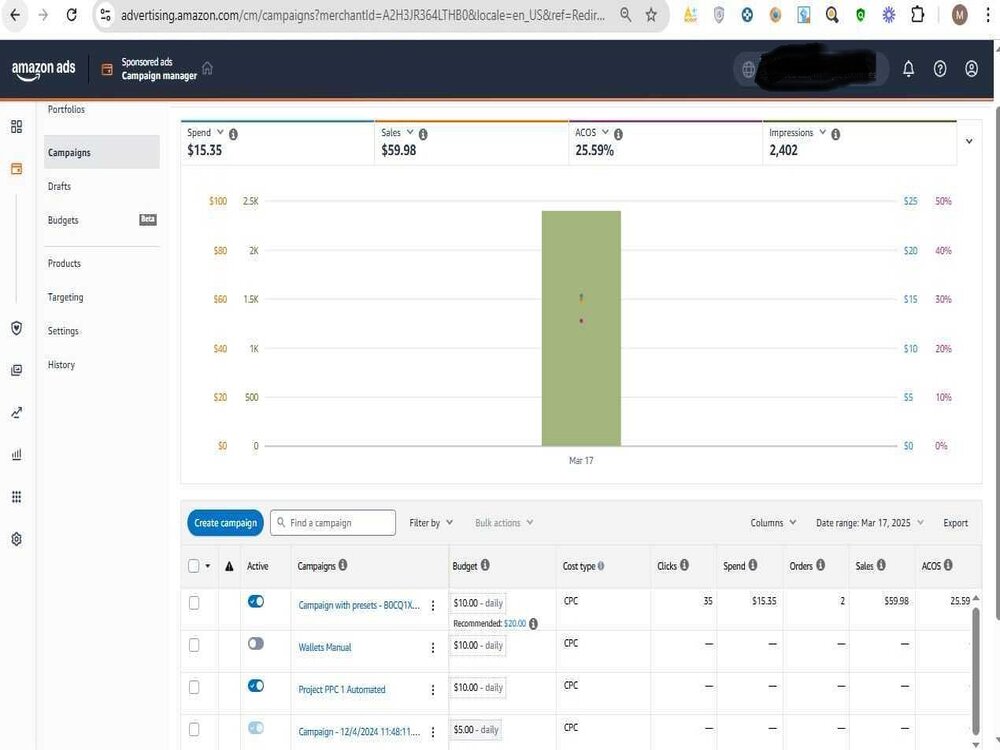
Task: Open the help question mark icon
Action: coord(939,69)
